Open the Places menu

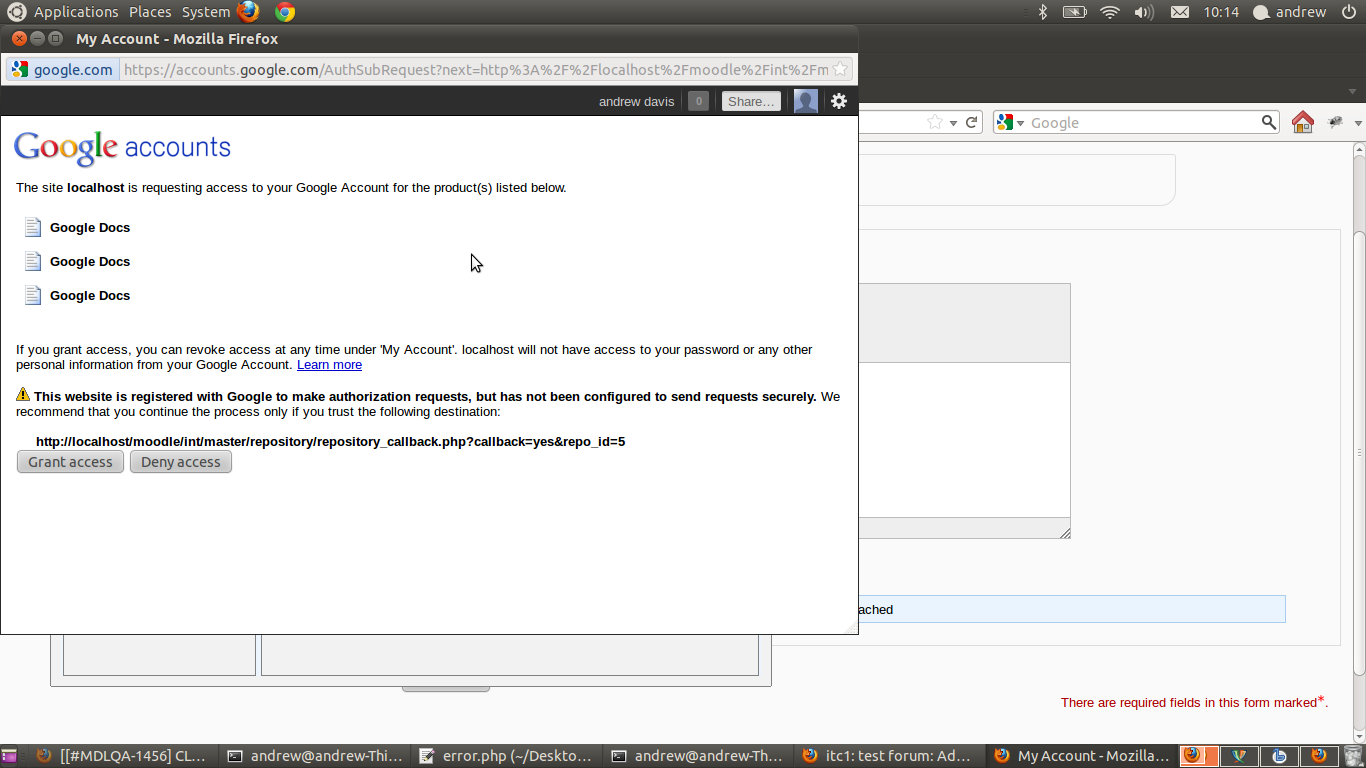click(x=150, y=12)
